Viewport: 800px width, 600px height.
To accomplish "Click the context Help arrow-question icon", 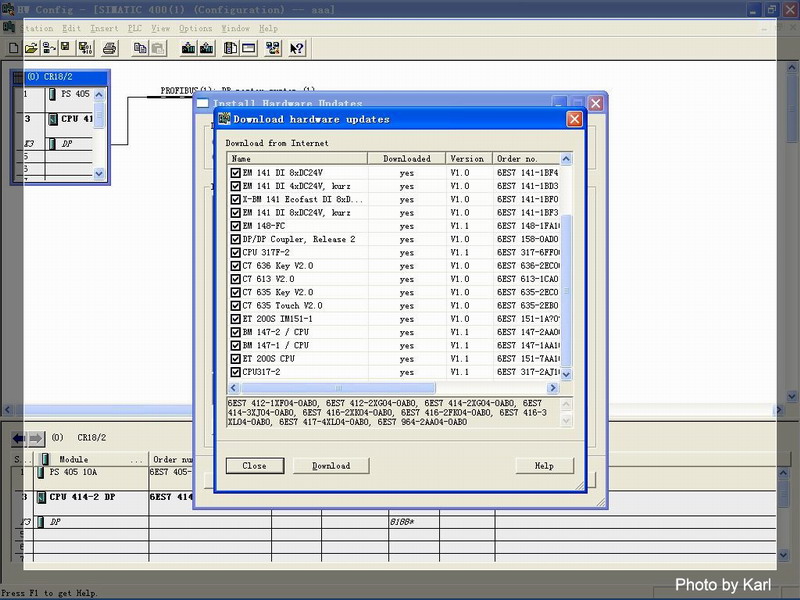I will 296,48.
